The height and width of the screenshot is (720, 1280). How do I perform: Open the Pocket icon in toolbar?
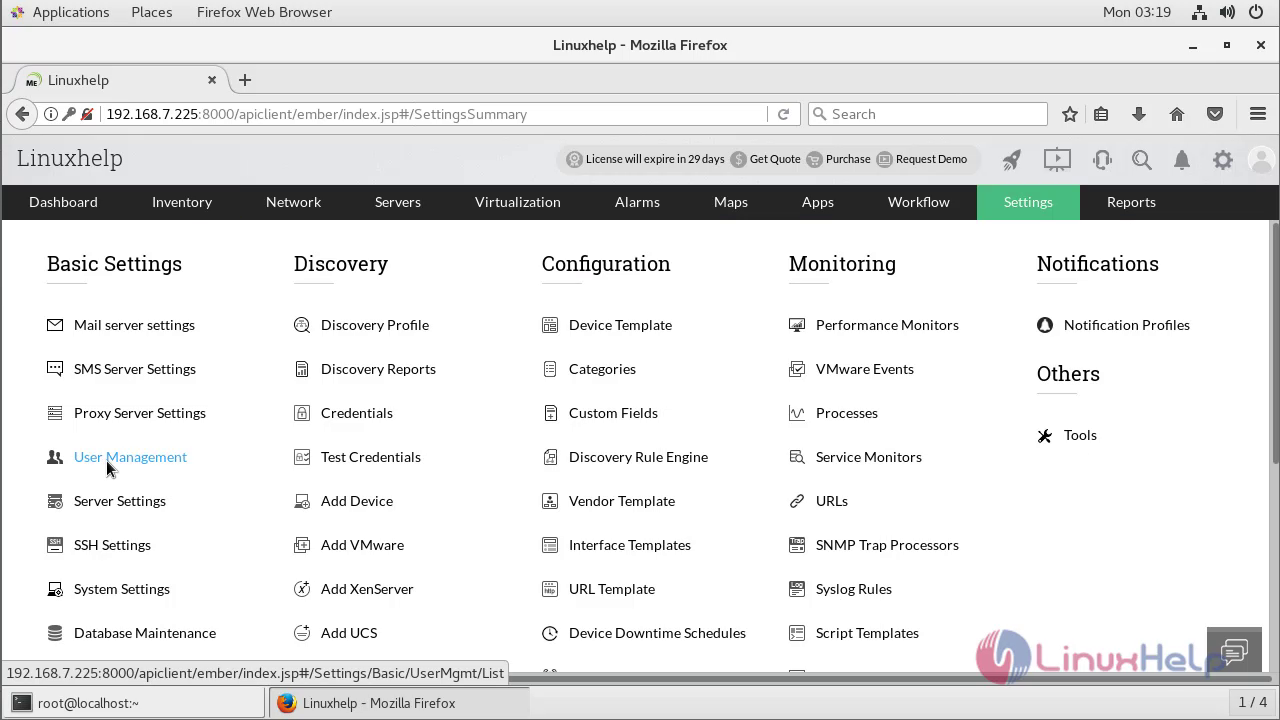tap(1215, 114)
